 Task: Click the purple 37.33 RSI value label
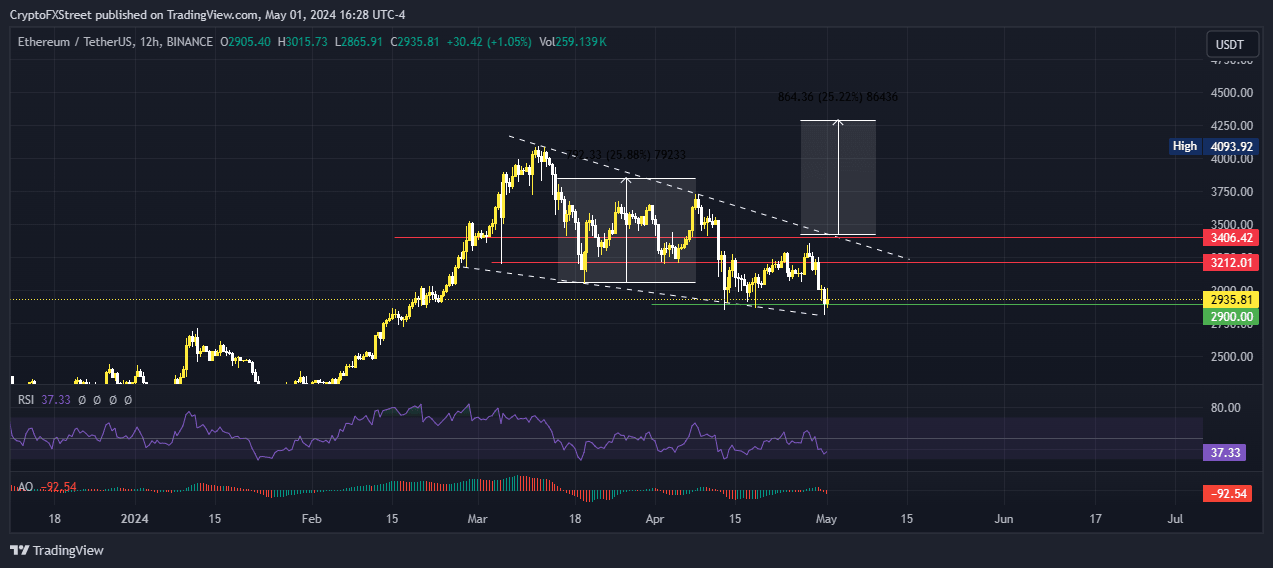point(1225,453)
